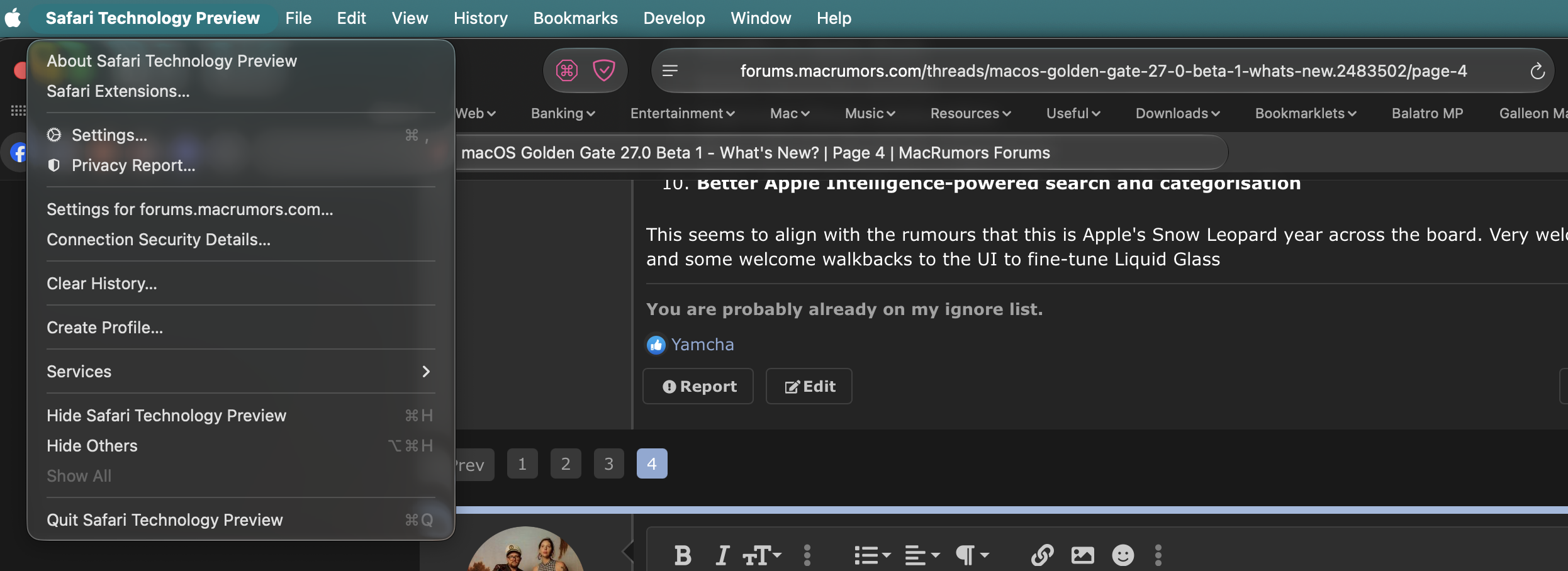1568x571 pixels.
Task: Click the Settings gear menu item
Action: click(241, 135)
